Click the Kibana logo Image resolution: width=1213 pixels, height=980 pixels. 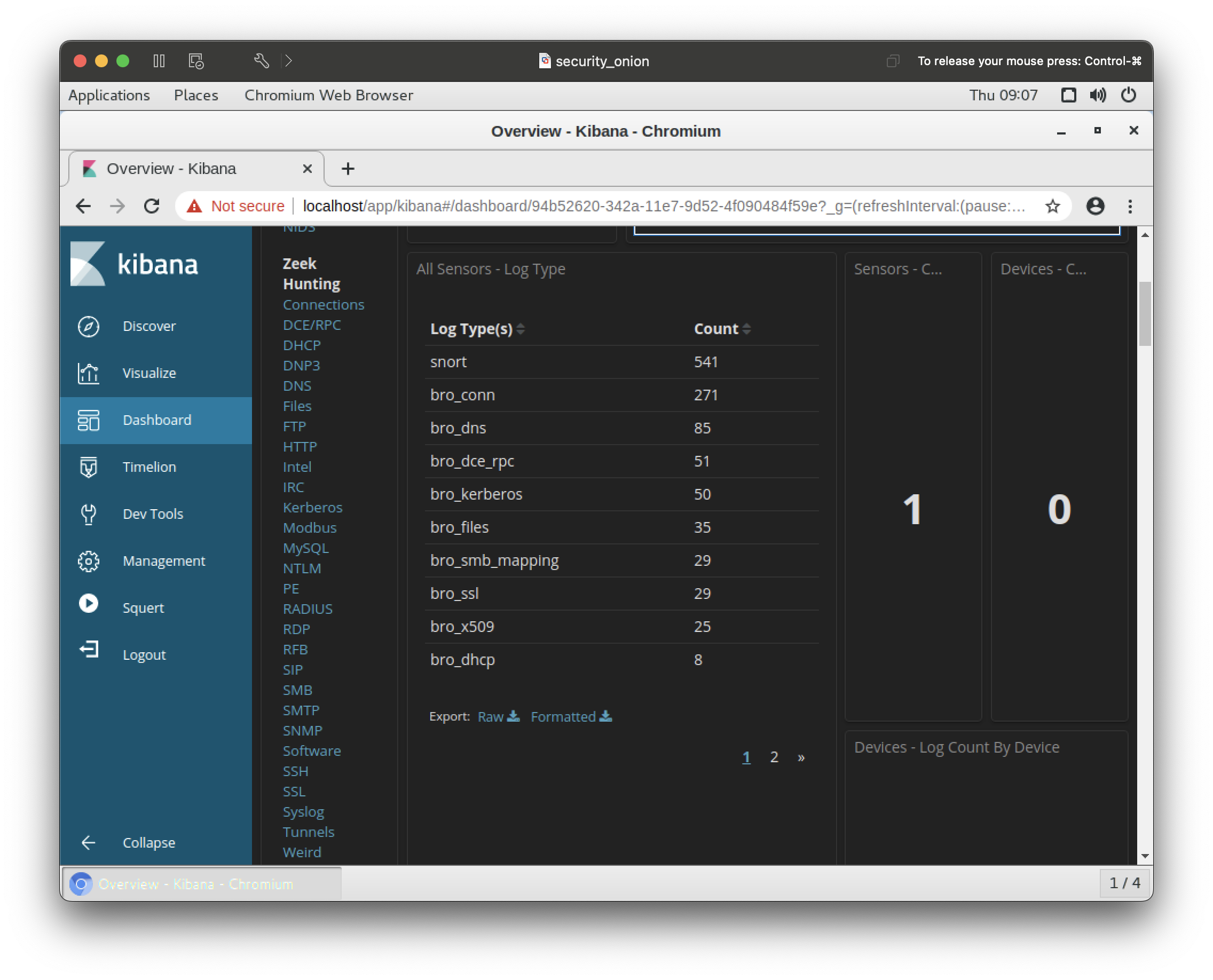[x=135, y=264]
